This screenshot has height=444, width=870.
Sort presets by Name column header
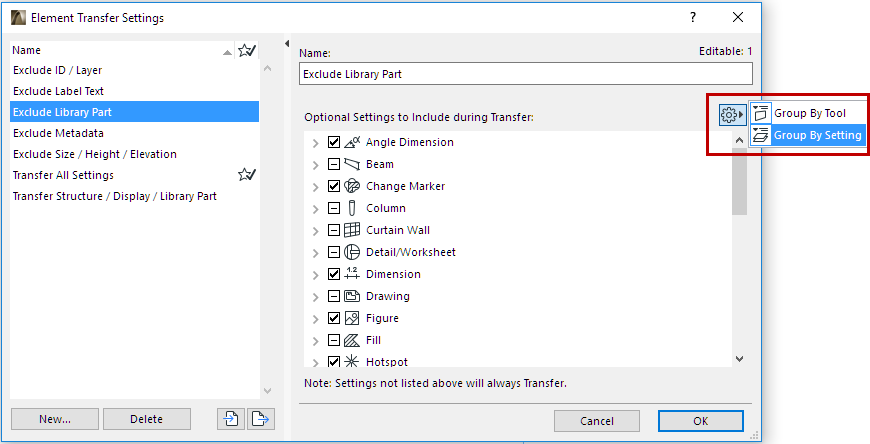(x=122, y=51)
